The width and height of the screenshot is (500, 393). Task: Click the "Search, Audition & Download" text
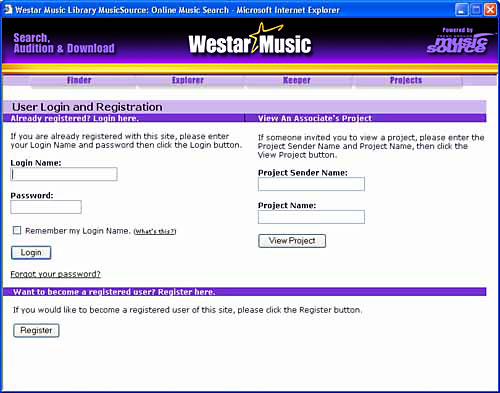[64, 43]
